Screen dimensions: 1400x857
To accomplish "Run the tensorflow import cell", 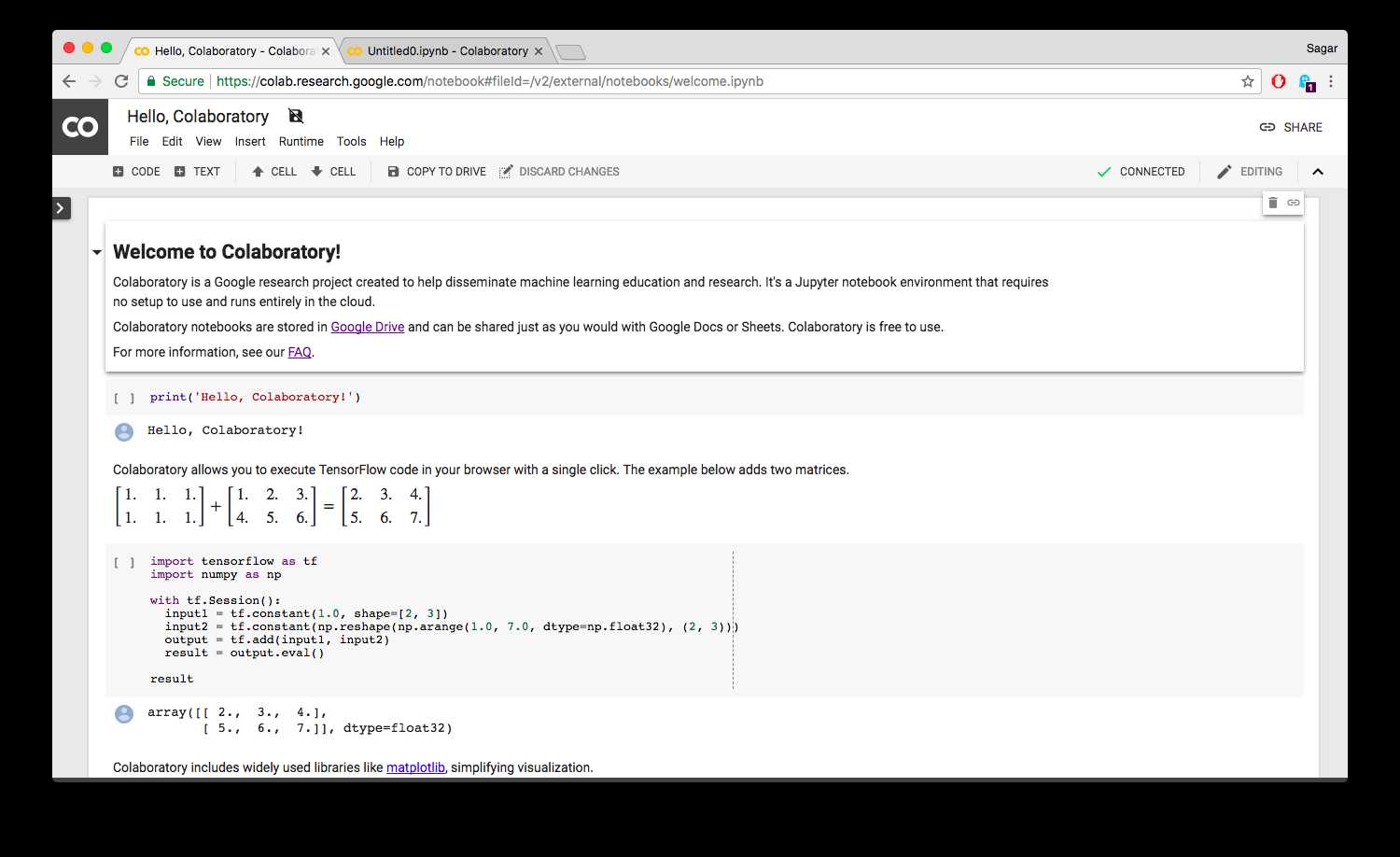I will tap(124, 562).
